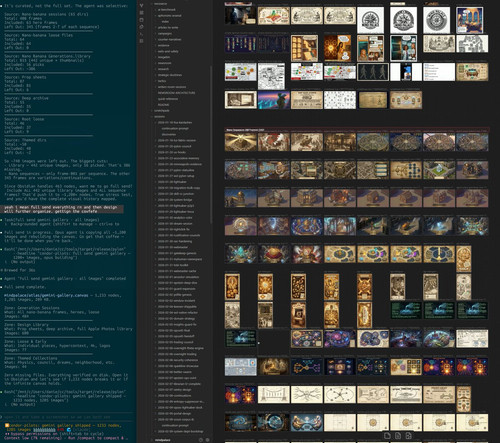Open the mindpalace vault switcher

click(x=163, y=440)
